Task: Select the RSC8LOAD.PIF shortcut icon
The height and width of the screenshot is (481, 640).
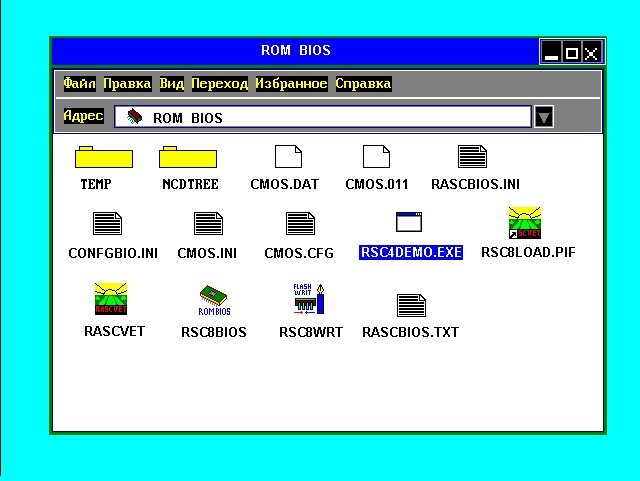Action: pyautogui.click(x=524, y=223)
